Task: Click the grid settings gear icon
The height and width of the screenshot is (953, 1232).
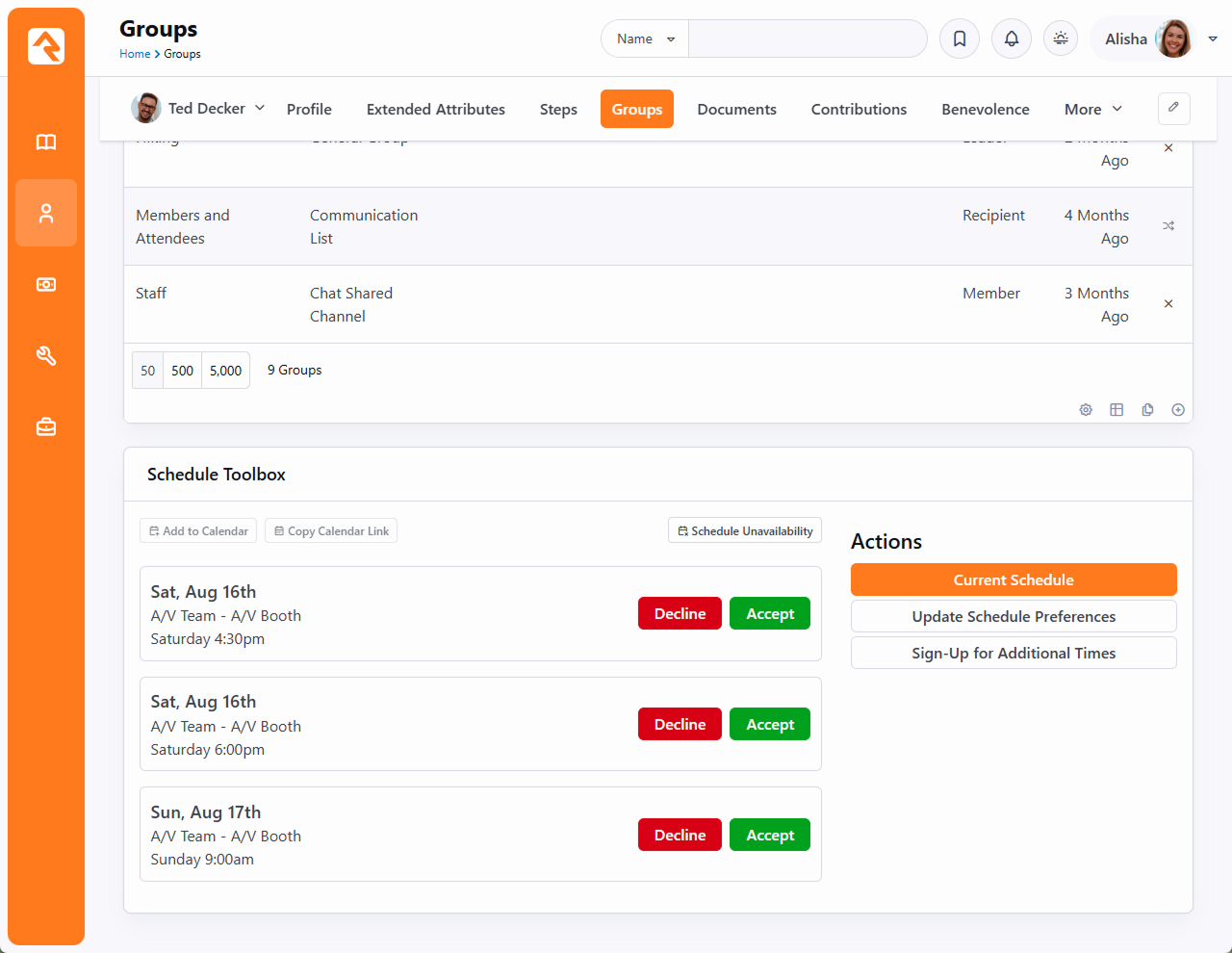Action: pyautogui.click(x=1086, y=410)
